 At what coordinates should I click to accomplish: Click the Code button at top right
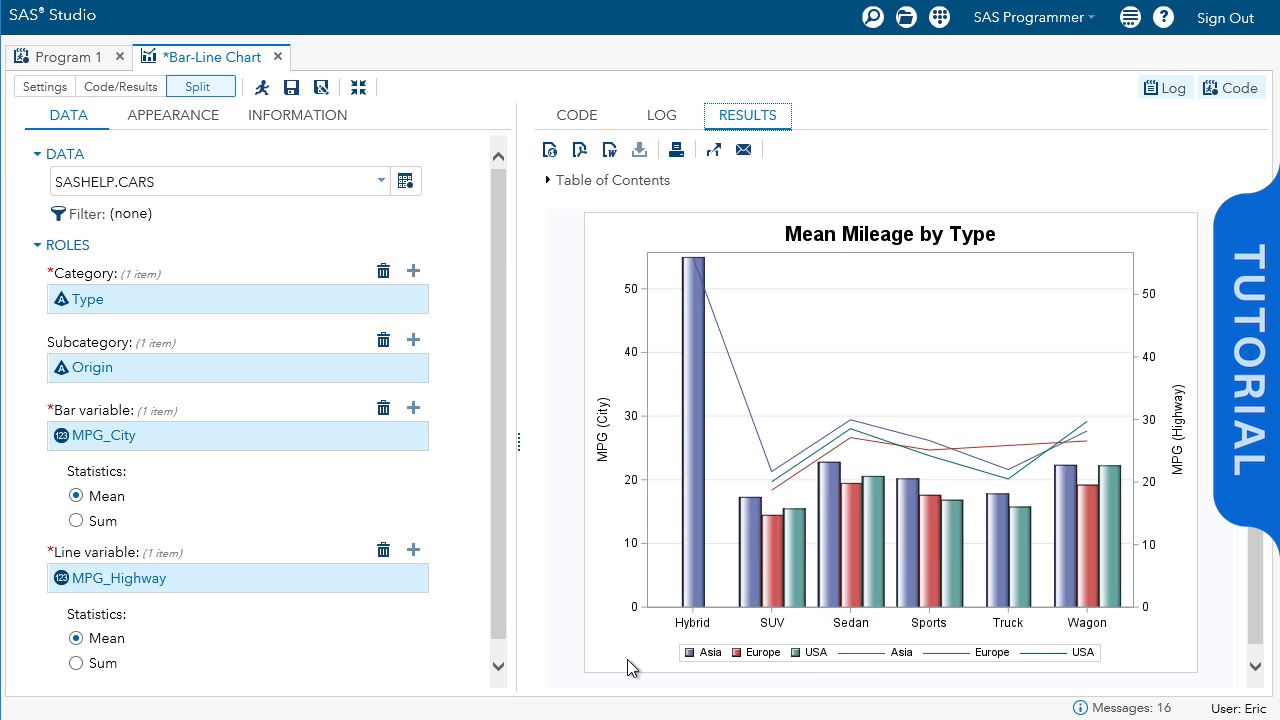click(1230, 88)
